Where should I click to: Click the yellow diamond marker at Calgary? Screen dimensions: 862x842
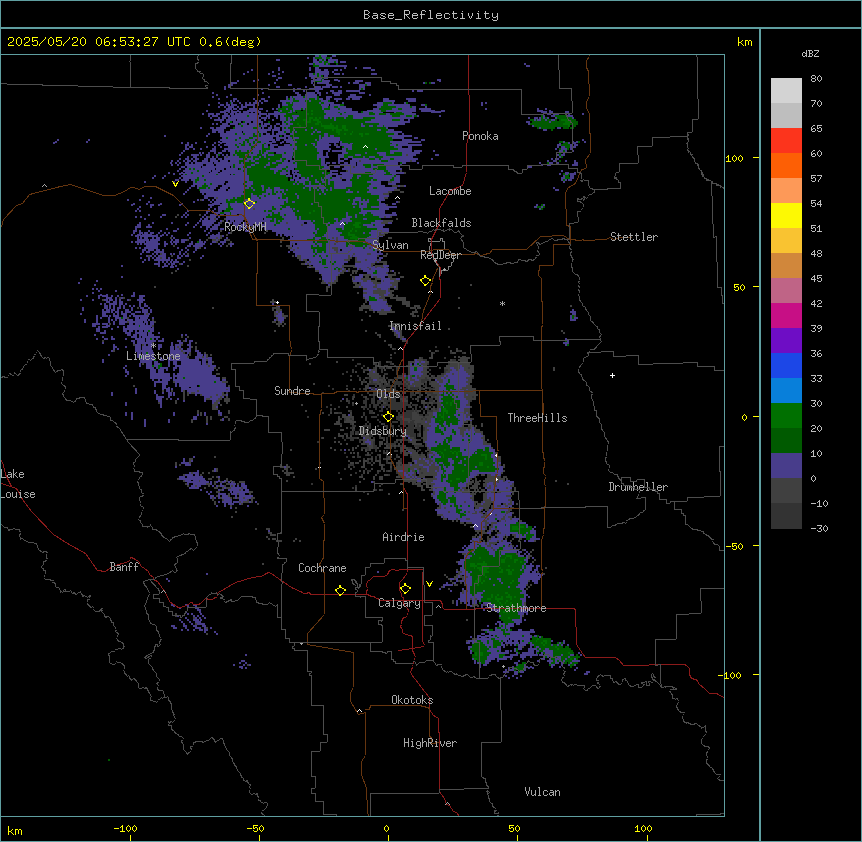click(405, 589)
